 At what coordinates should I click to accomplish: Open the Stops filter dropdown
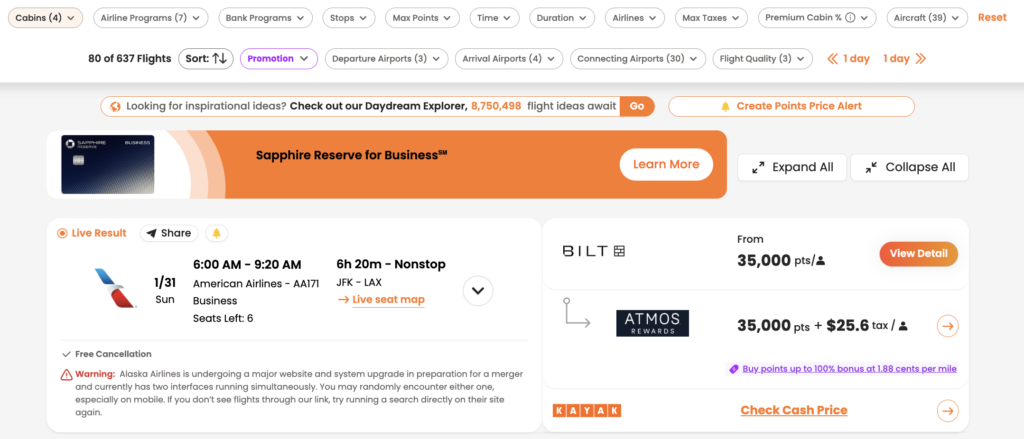coord(348,18)
